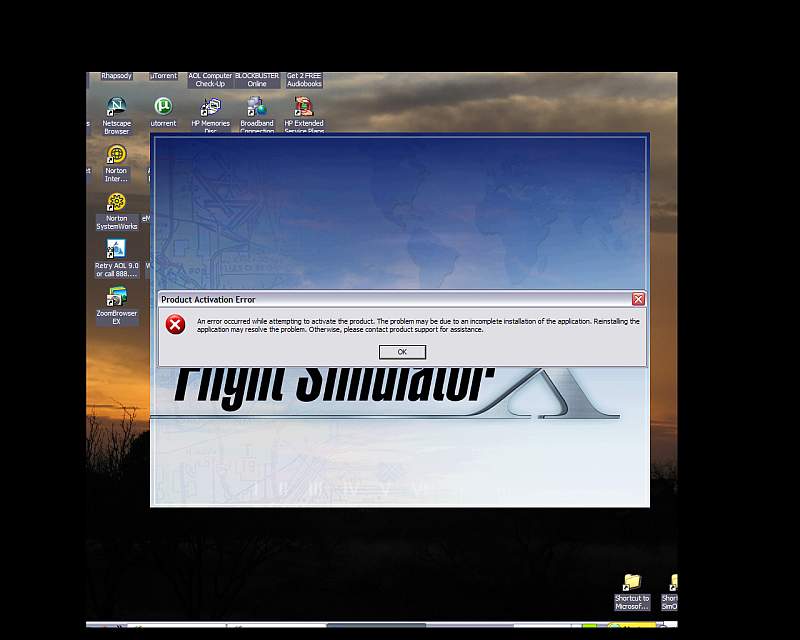Image resolution: width=800 pixels, height=640 pixels.
Task: Select the Norton Inter... desktop icon
Action: click(x=116, y=154)
